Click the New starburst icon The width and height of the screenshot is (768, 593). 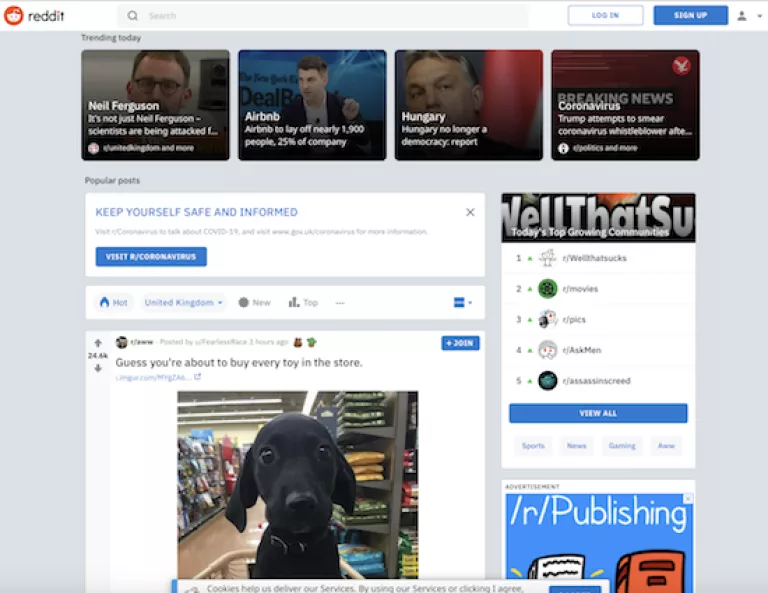point(243,302)
